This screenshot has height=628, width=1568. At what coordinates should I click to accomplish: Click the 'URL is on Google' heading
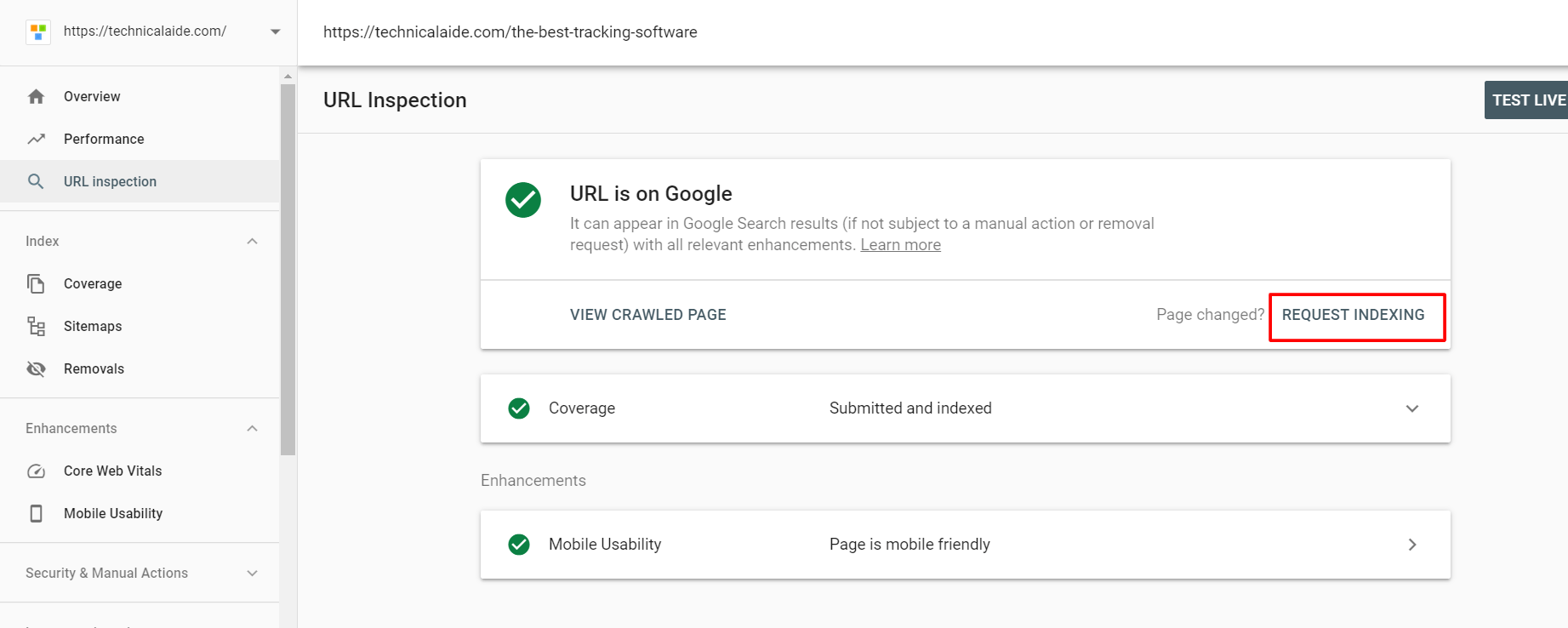[x=651, y=193]
